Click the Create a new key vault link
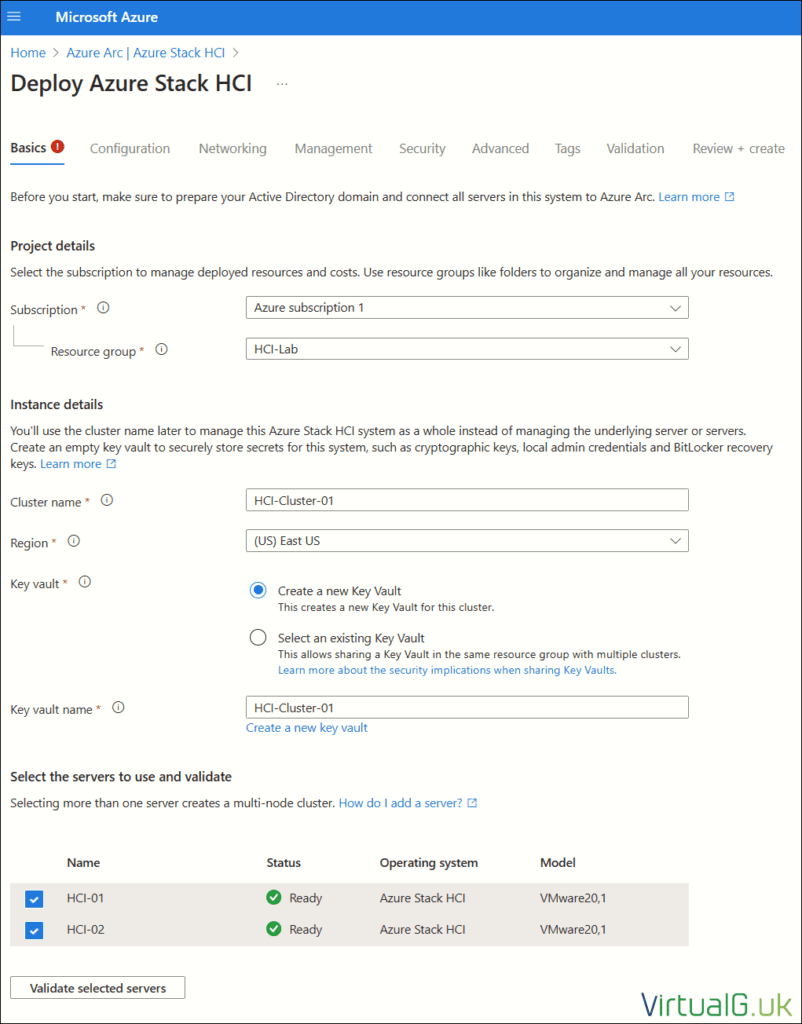The height and width of the screenshot is (1024, 802). [307, 728]
